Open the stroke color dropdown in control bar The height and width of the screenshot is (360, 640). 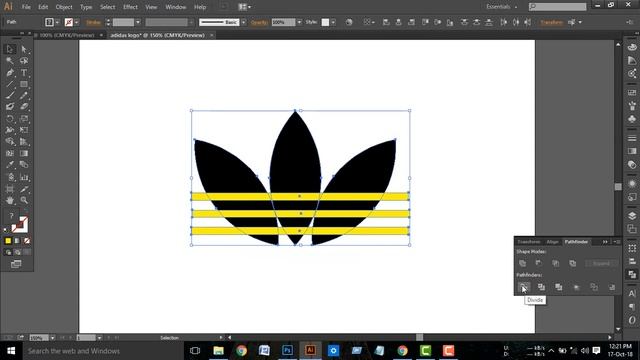tap(76, 22)
